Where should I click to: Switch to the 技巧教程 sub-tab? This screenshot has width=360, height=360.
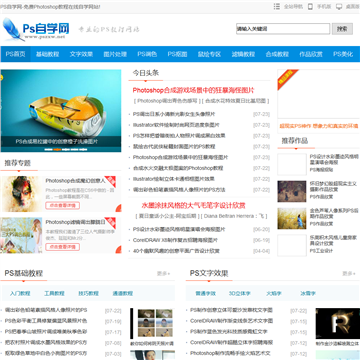click(88, 293)
